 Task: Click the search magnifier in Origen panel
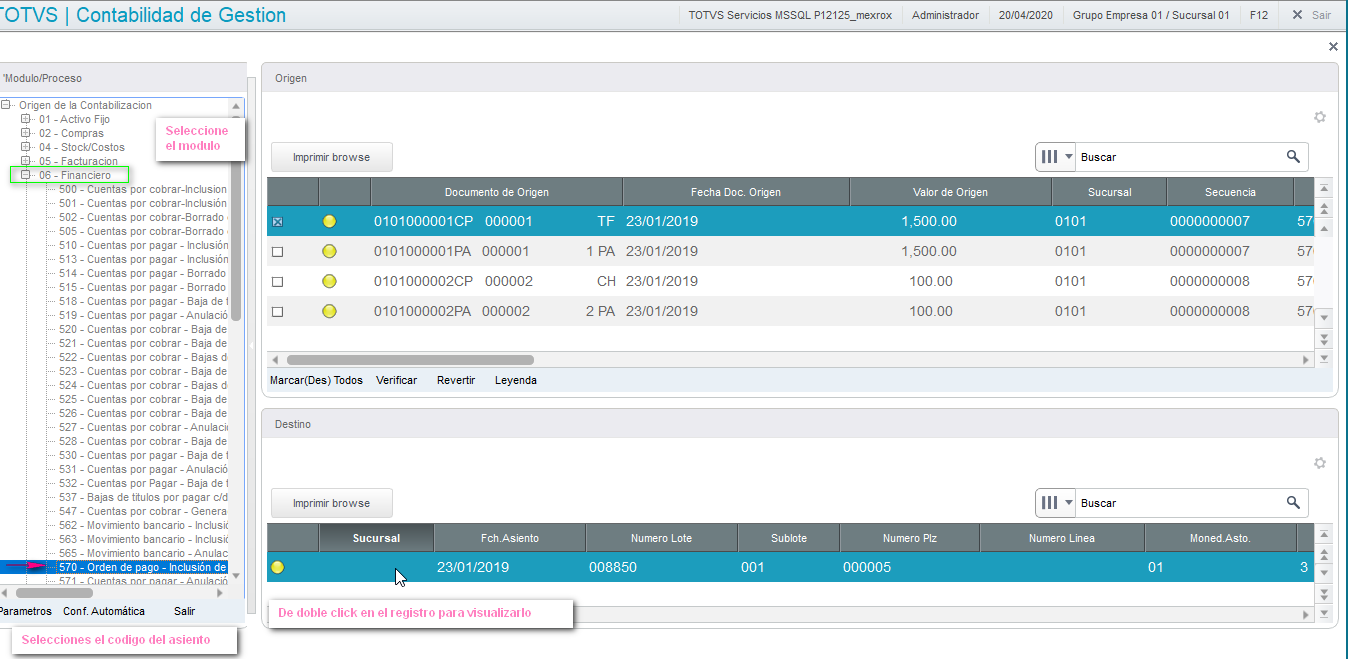[x=1293, y=157]
